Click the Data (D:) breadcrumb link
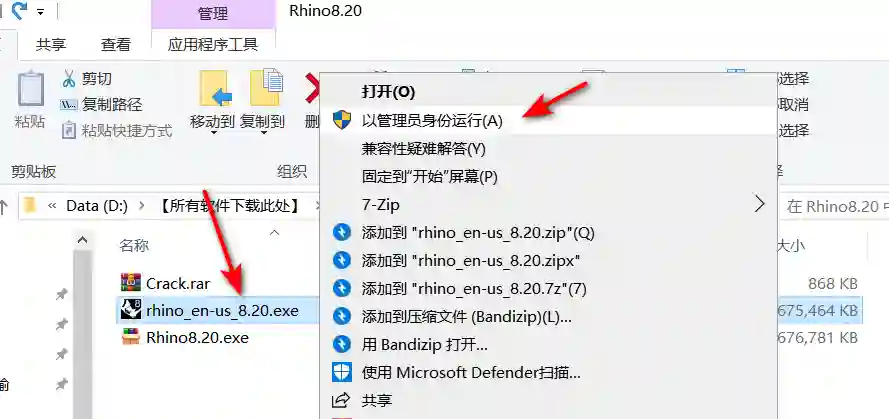Screen dimensions: 889x419 tap(97, 205)
